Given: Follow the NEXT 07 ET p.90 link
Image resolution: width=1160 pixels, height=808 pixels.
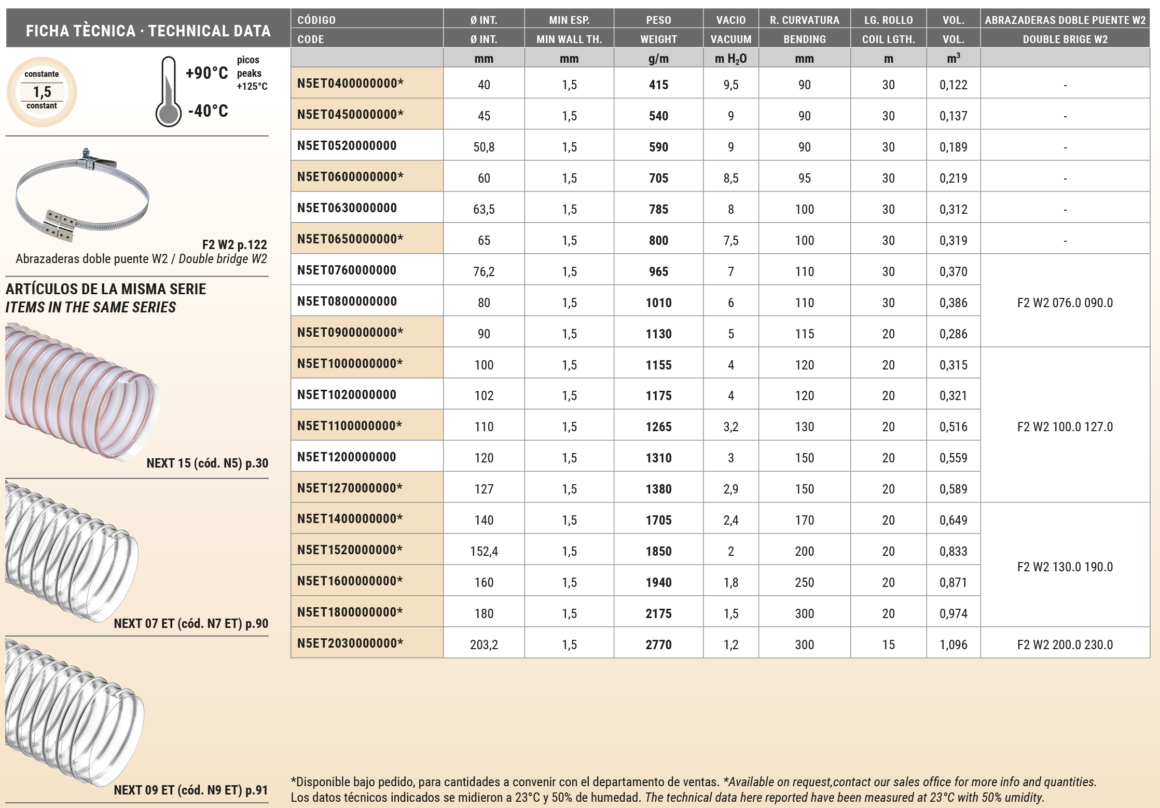Looking at the screenshot, I should (191, 623).
